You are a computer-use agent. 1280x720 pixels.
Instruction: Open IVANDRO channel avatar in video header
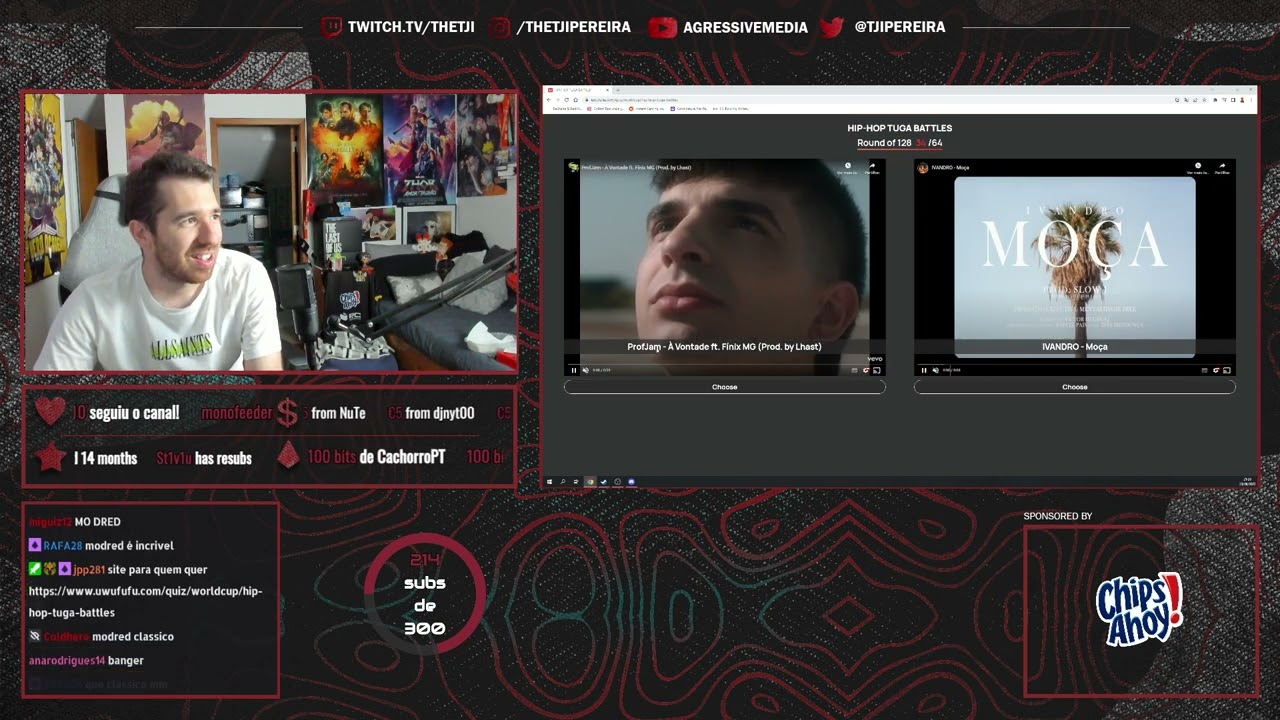[923, 167]
